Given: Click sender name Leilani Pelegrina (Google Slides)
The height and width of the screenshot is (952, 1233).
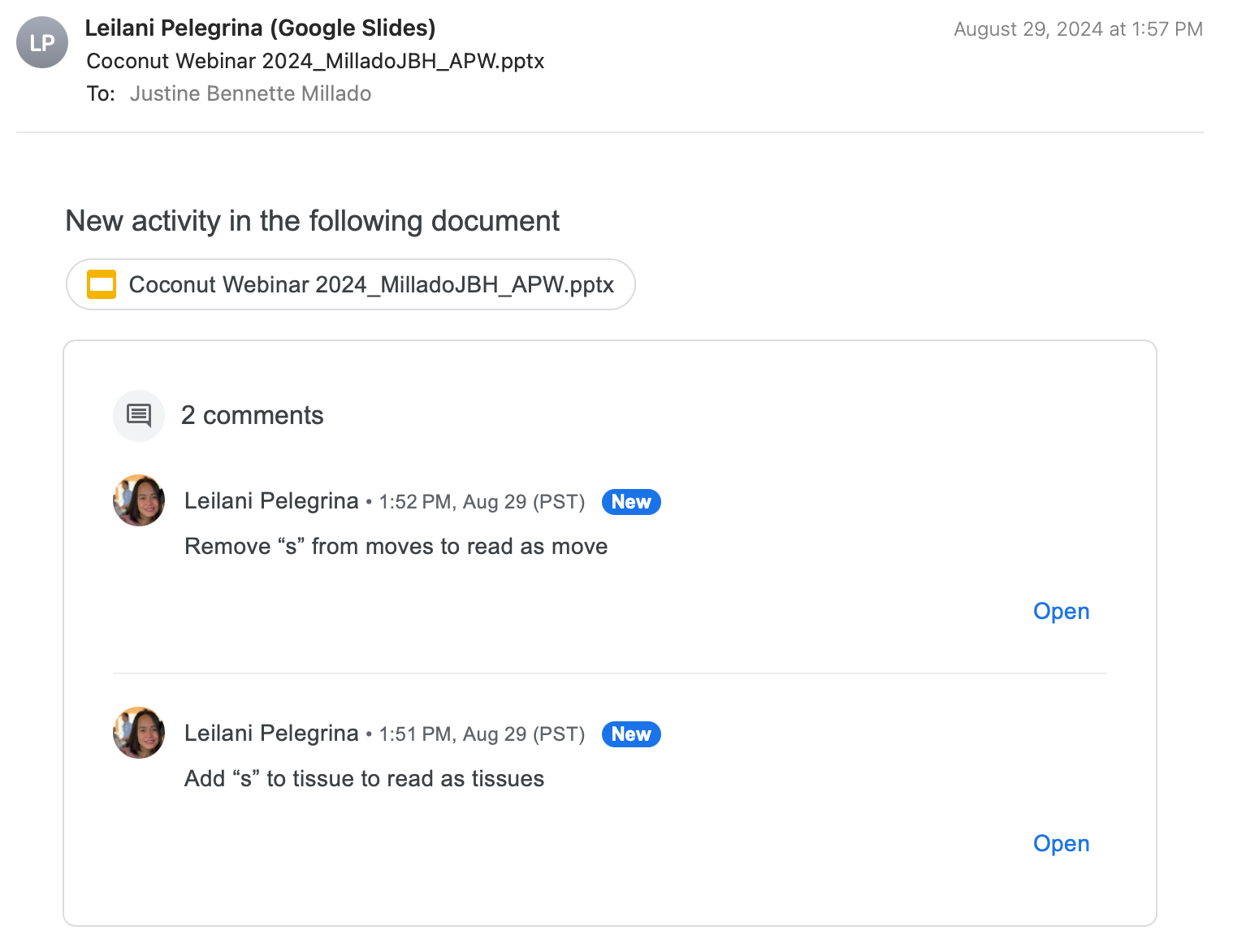Looking at the screenshot, I should pos(260,28).
